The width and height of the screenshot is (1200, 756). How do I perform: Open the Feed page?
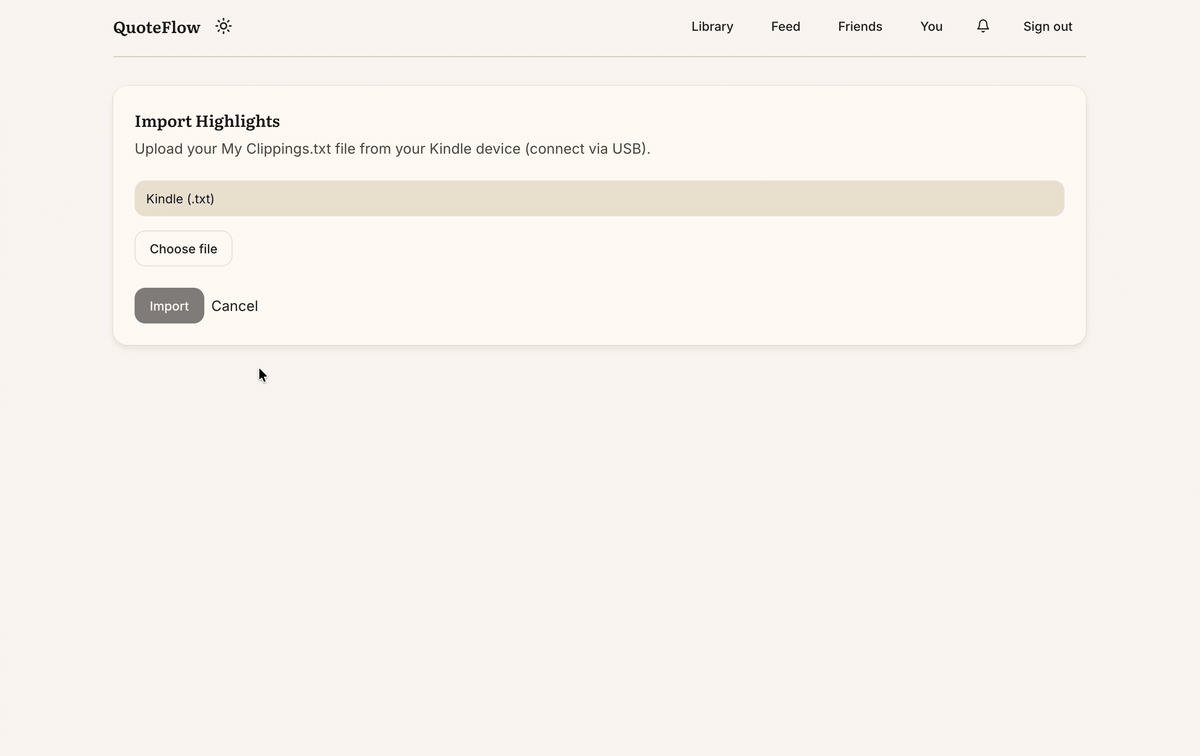point(786,27)
